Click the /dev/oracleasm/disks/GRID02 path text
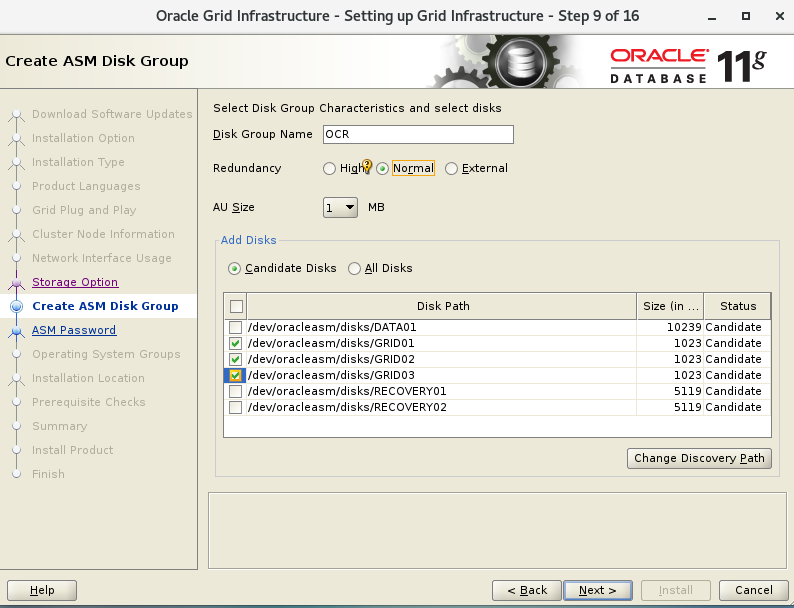 pyautogui.click(x=331, y=359)
